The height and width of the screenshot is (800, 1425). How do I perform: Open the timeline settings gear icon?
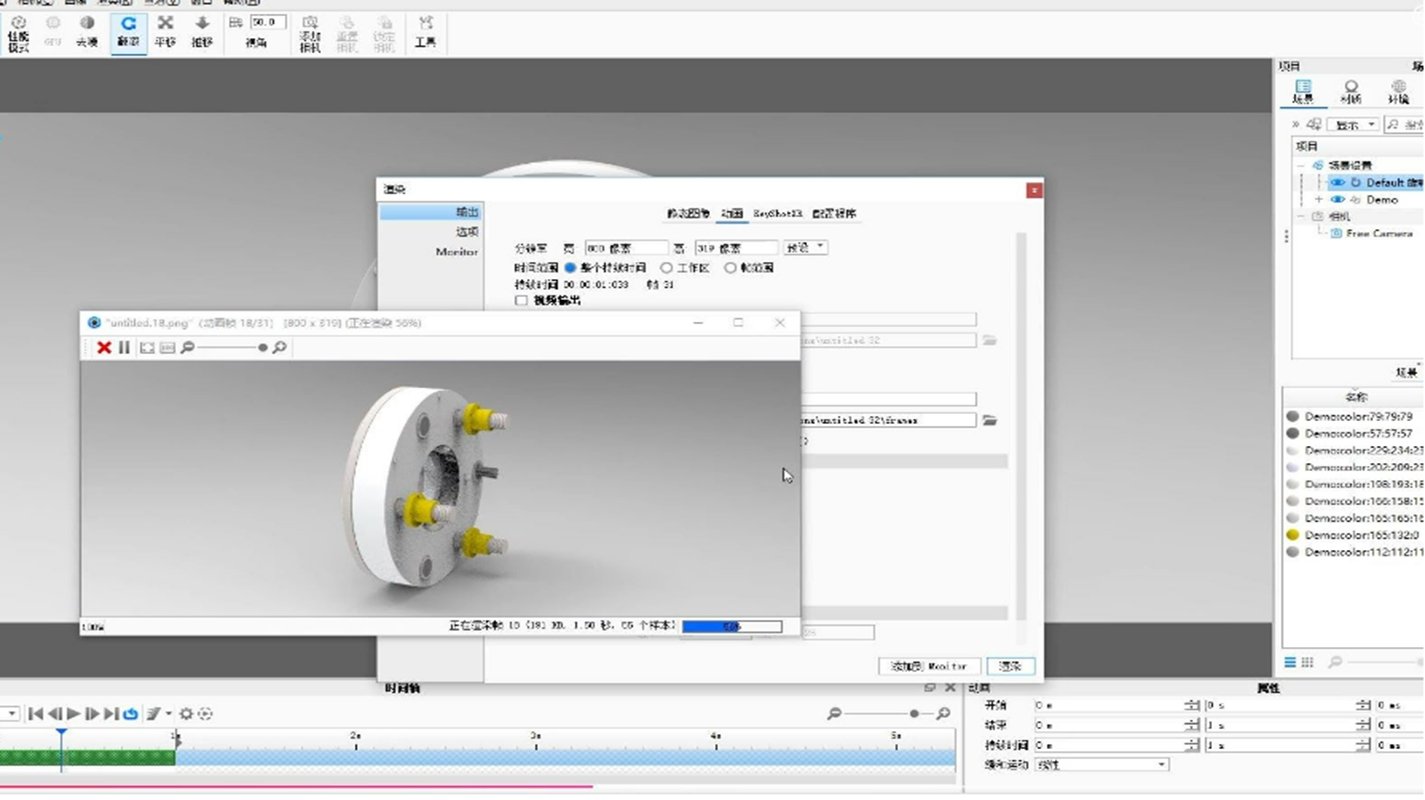tap(186, 713)
